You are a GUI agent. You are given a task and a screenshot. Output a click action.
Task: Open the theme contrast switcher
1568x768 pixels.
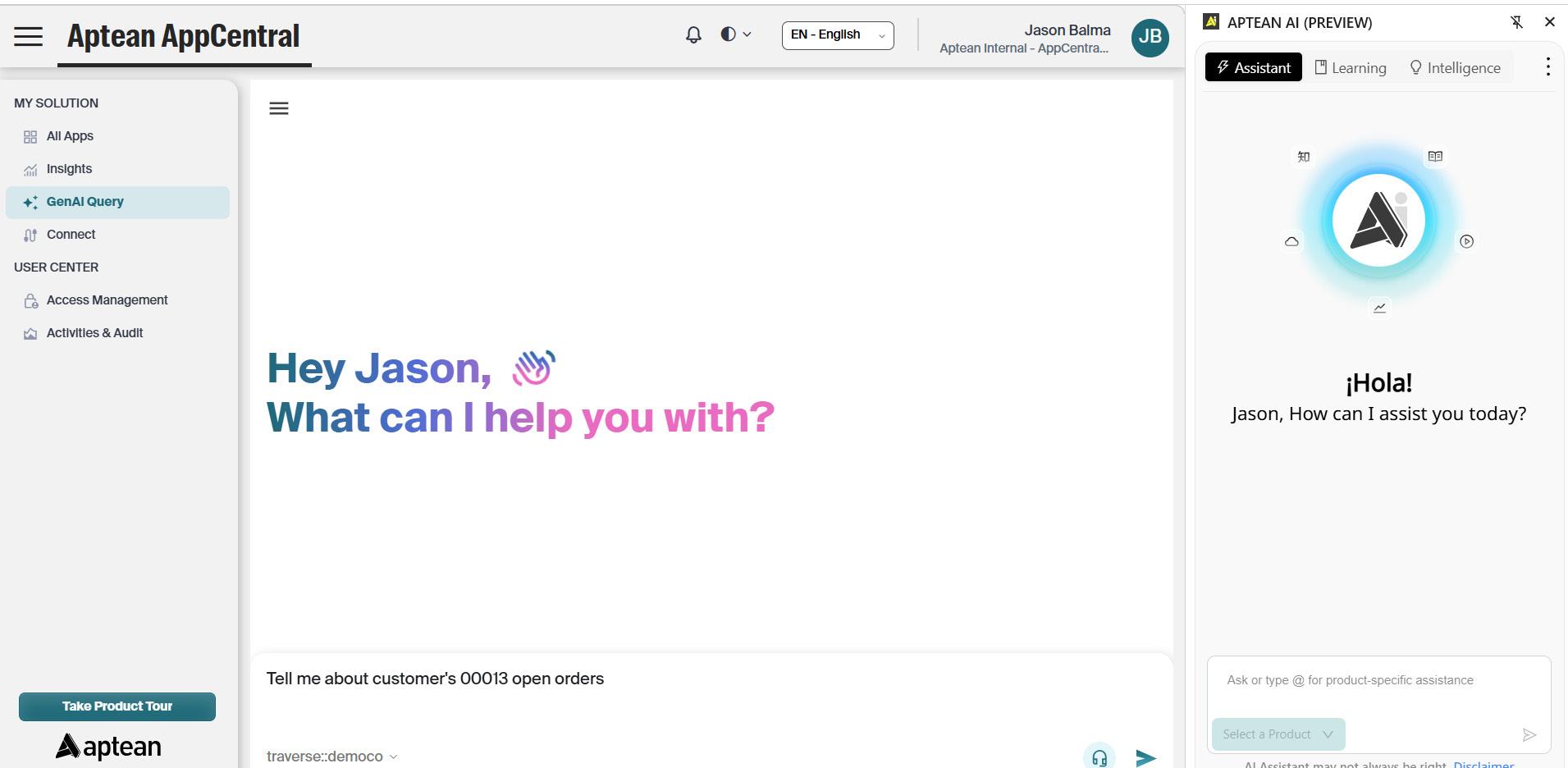point(735,34)
